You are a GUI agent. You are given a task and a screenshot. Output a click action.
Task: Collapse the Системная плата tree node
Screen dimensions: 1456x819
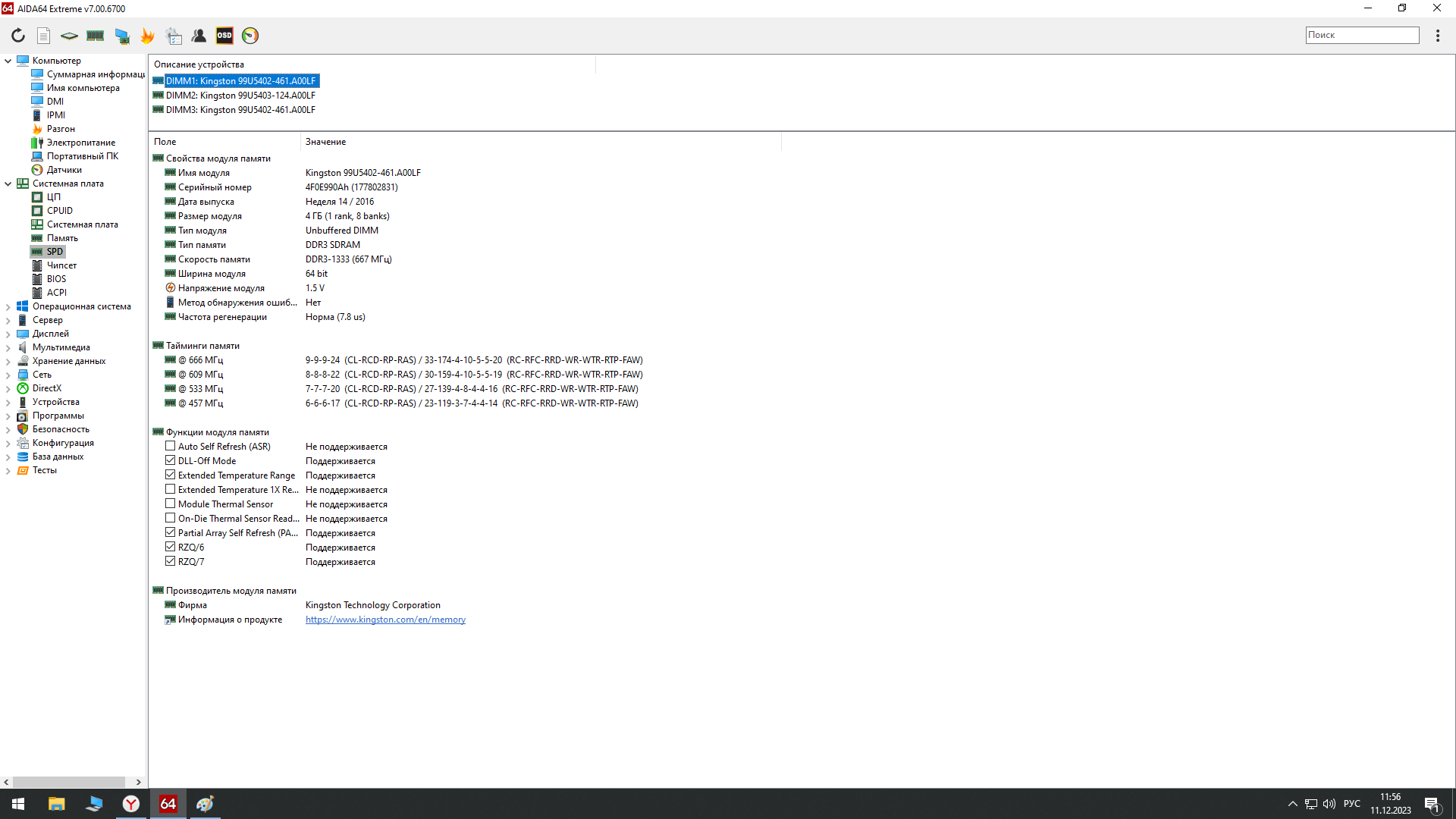[8, 184]
